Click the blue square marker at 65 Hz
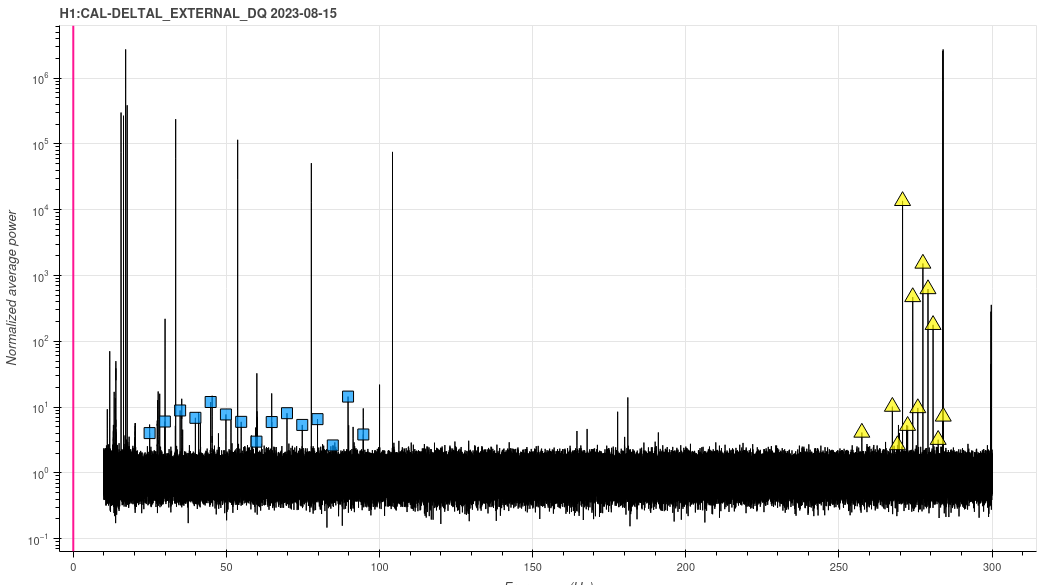 tap(271, 422)
